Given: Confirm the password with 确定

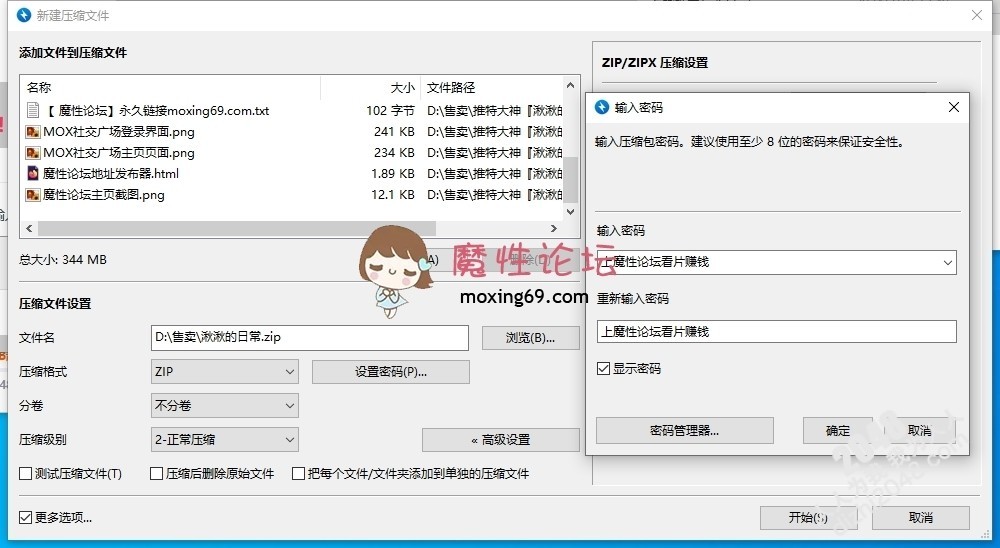Looking at the screenshot, I should (x=838, y=431).
